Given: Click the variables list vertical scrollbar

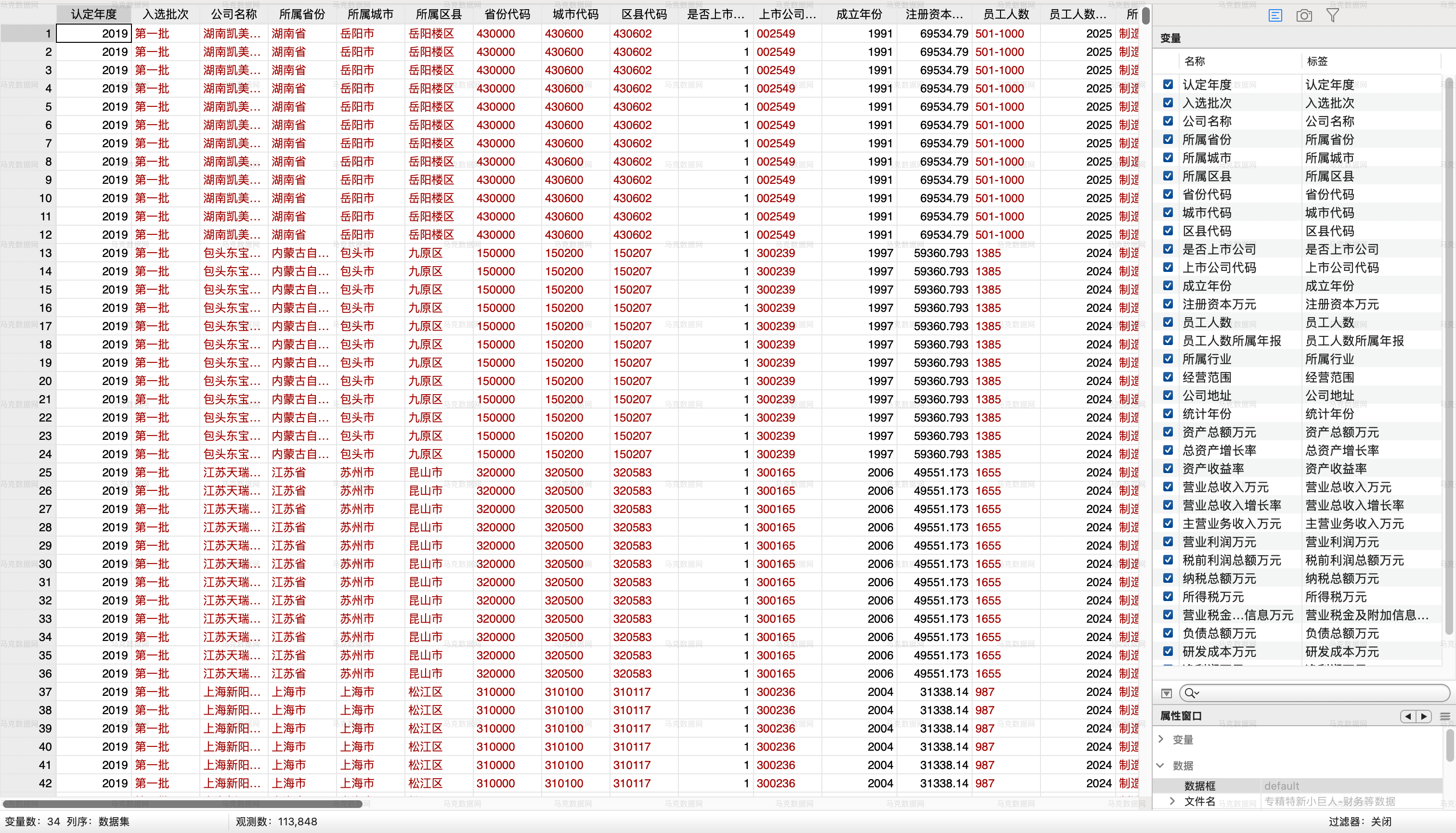Looking at the screenshot, I should point(1449,355).
